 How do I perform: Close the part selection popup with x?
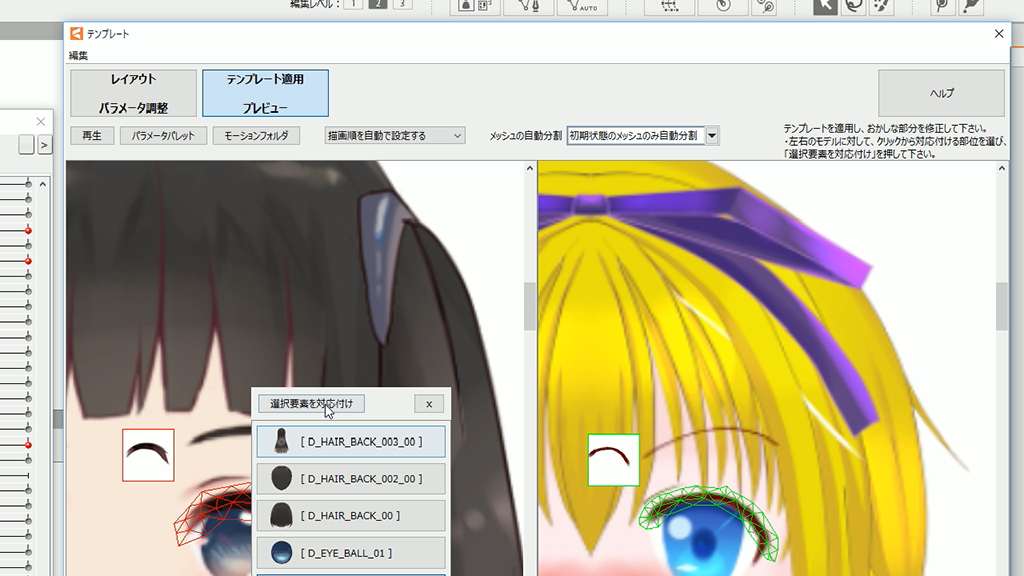(x=429, y=404)
